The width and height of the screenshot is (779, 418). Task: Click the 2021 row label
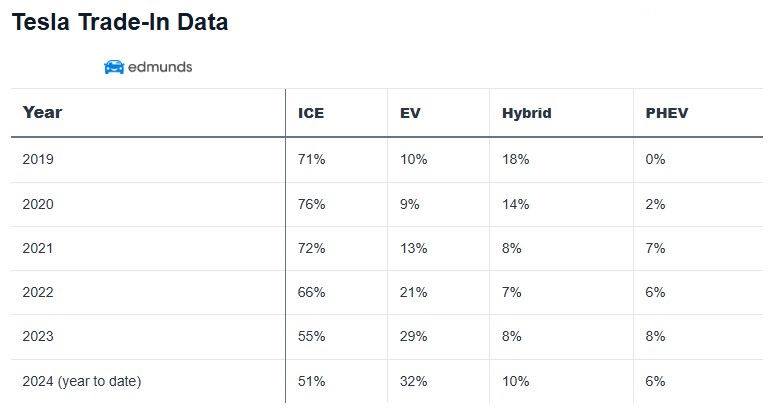click(38, 248)
